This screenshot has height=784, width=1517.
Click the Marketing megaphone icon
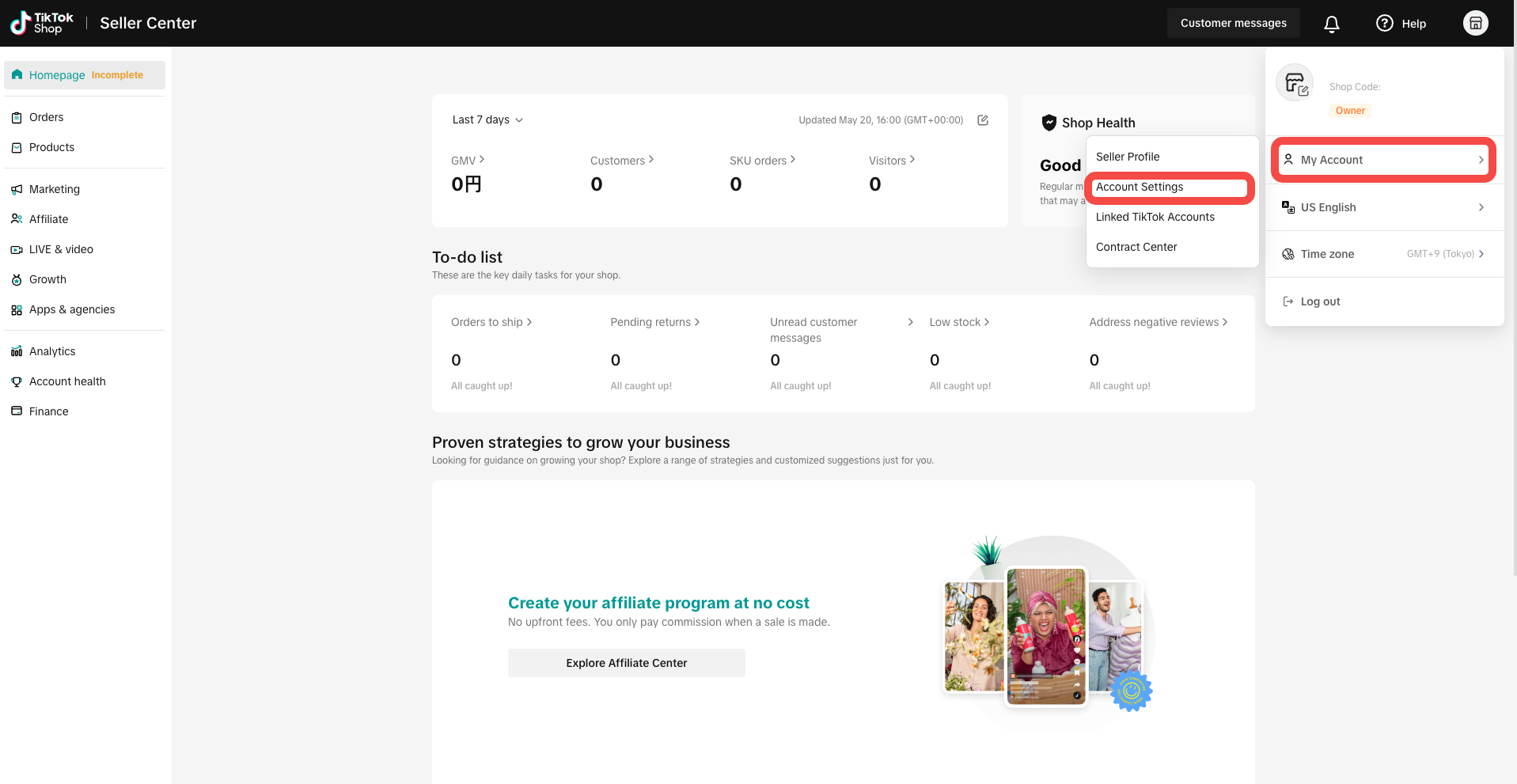coord(17,190)
